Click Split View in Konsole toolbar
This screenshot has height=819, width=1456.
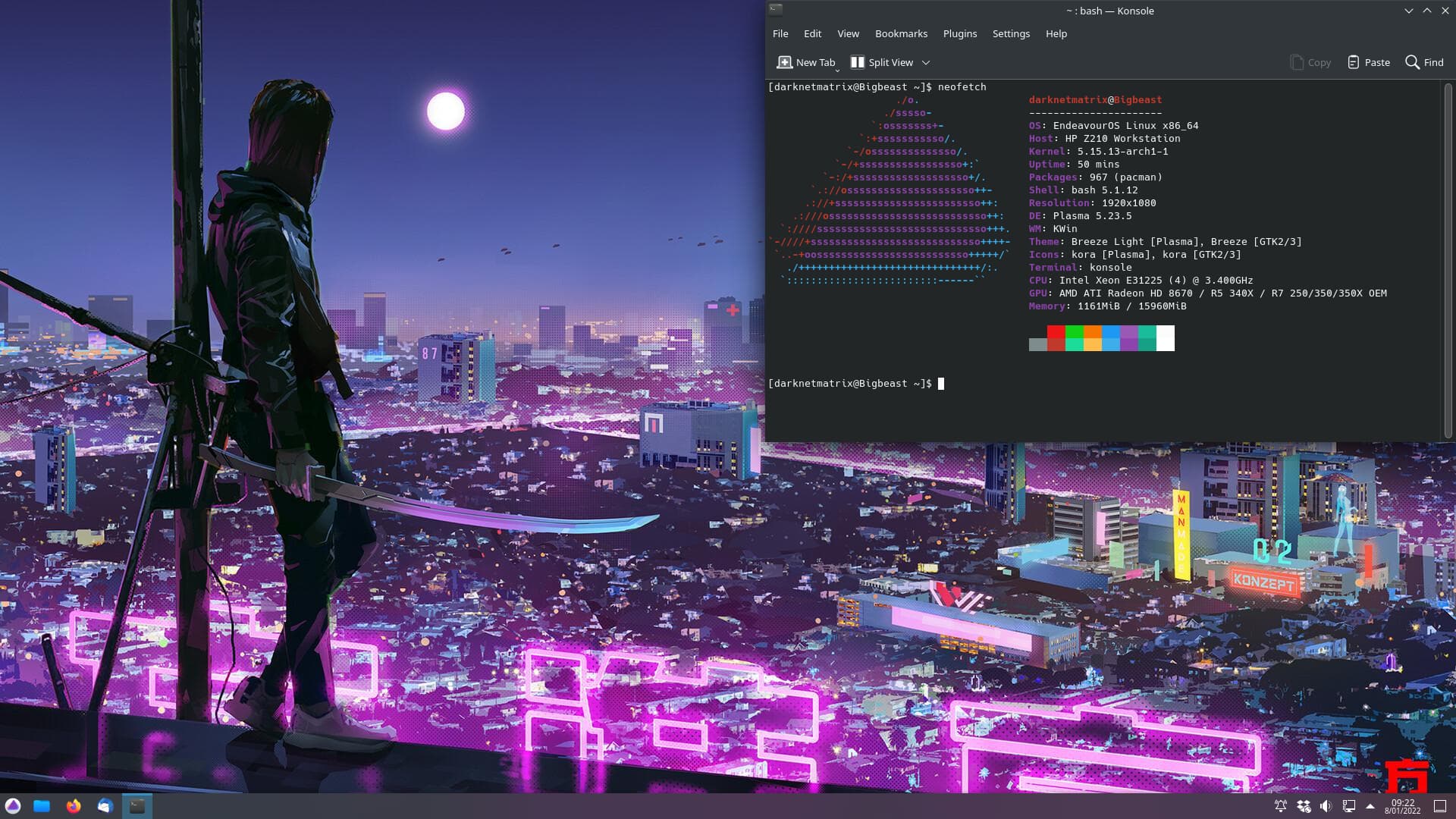882,62
